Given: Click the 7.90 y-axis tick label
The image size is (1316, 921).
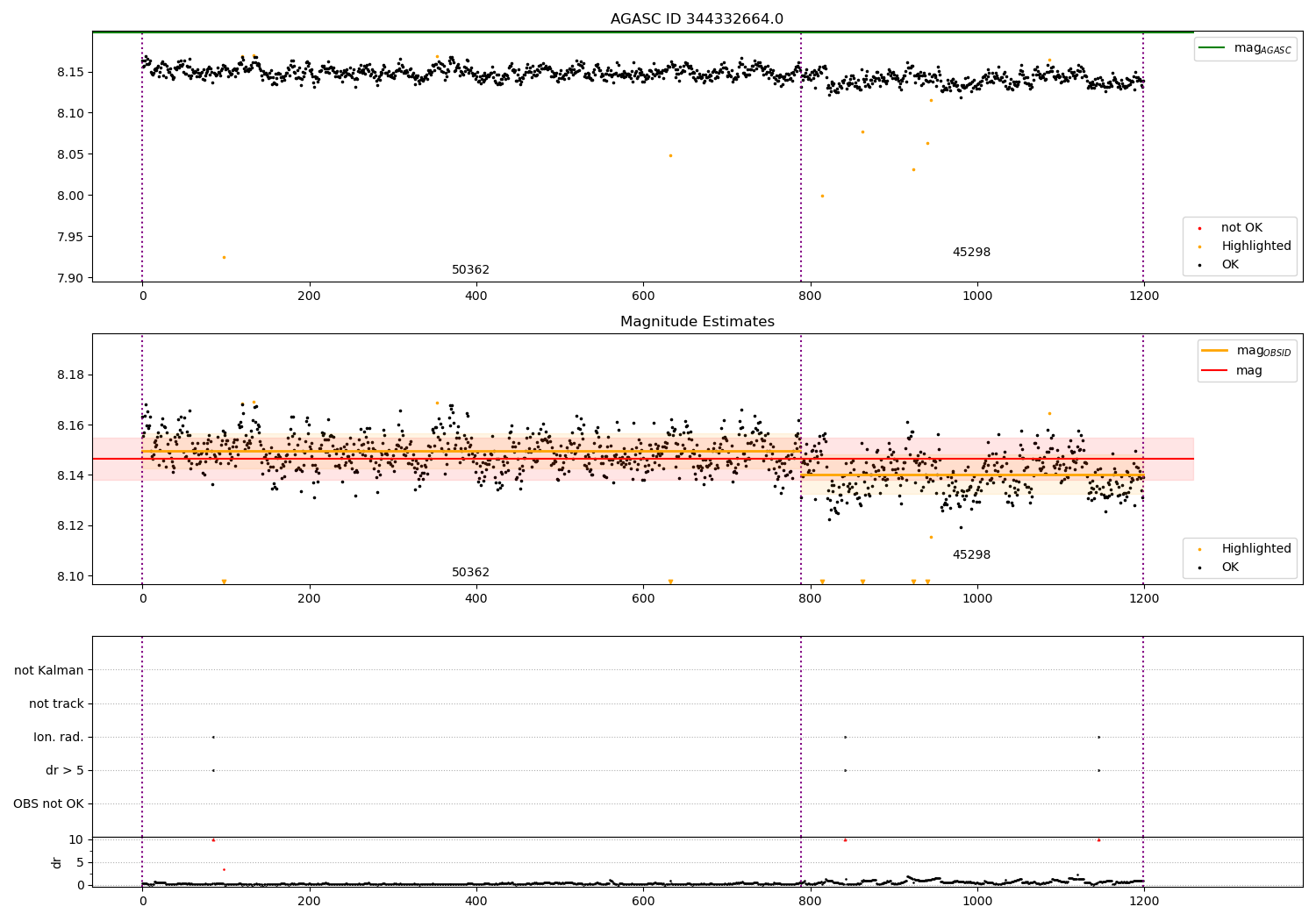Looking at the screenshot, I should pos(69,278).
